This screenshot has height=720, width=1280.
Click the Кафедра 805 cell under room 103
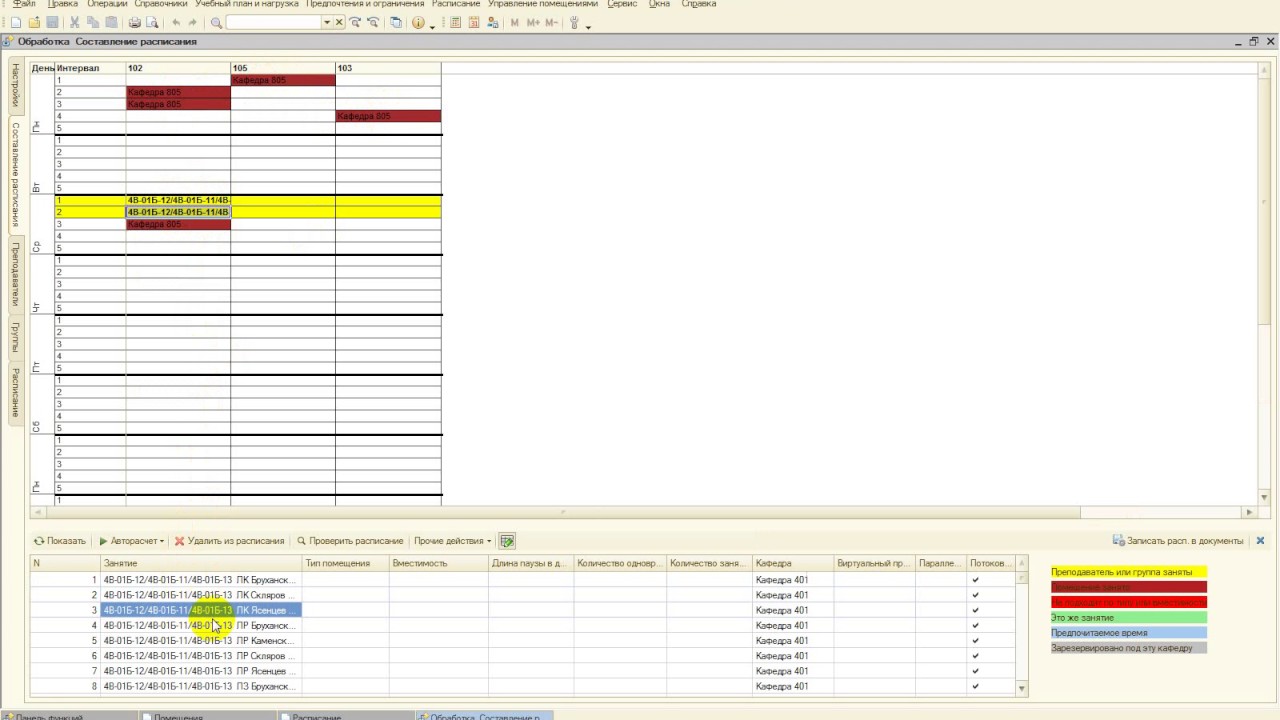(x=388, y=116)
